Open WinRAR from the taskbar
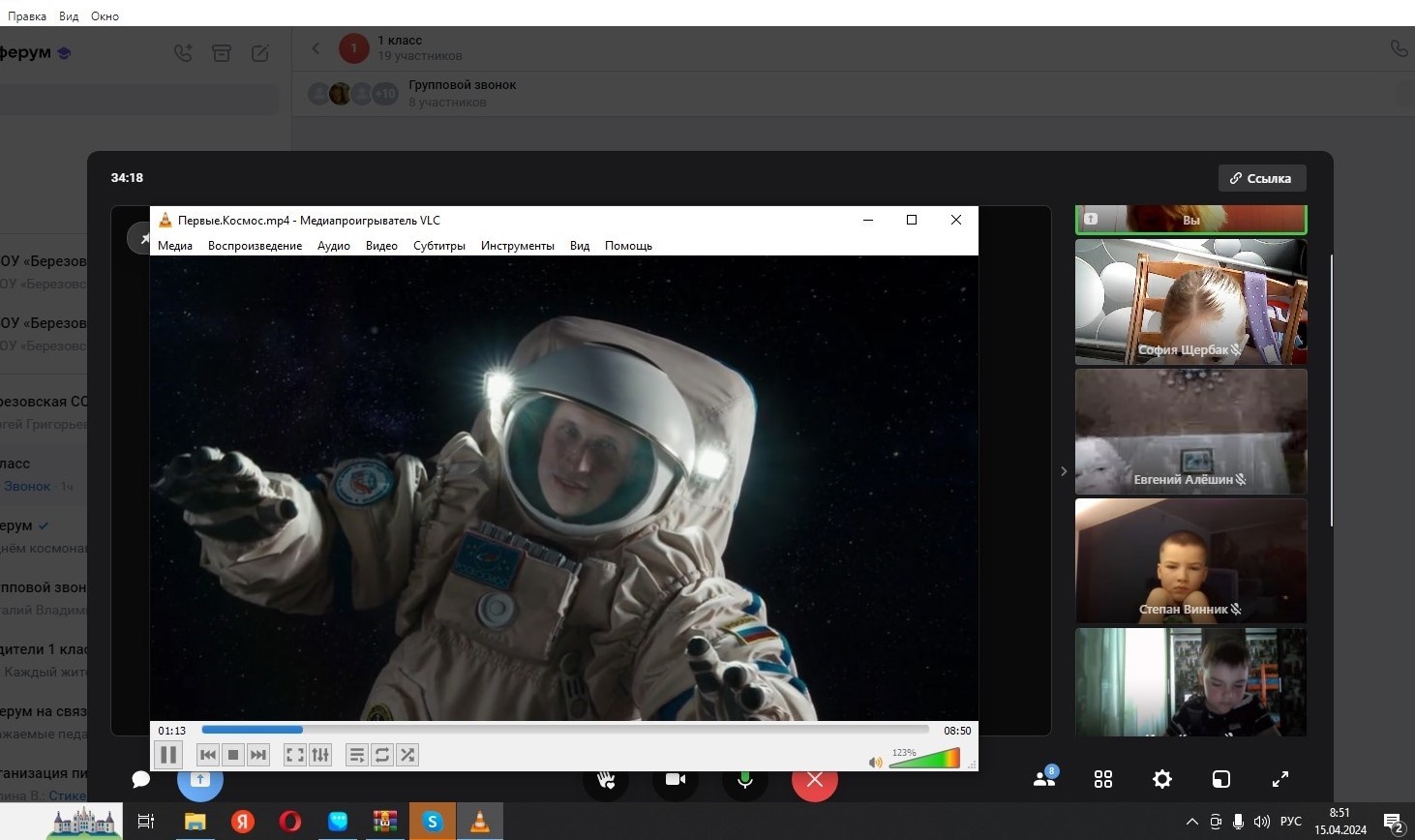Viewport: 1415px width, 840px height. click(385, 822)
